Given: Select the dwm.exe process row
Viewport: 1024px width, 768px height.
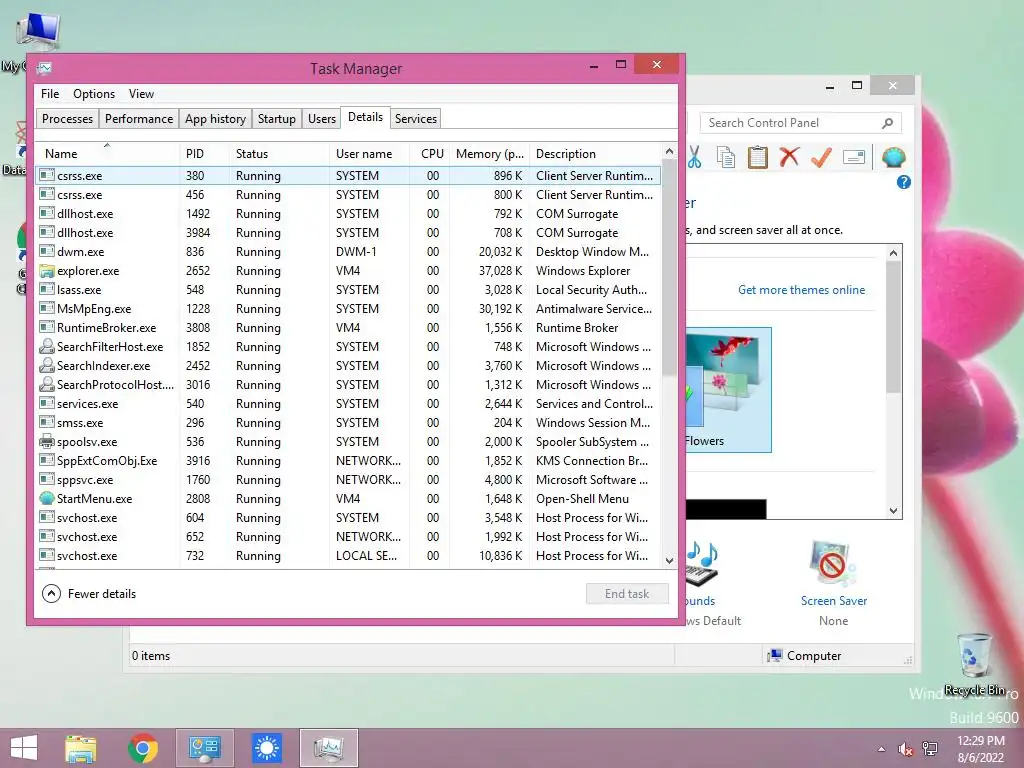Looking at the screenshot, I should coord(347,251).
